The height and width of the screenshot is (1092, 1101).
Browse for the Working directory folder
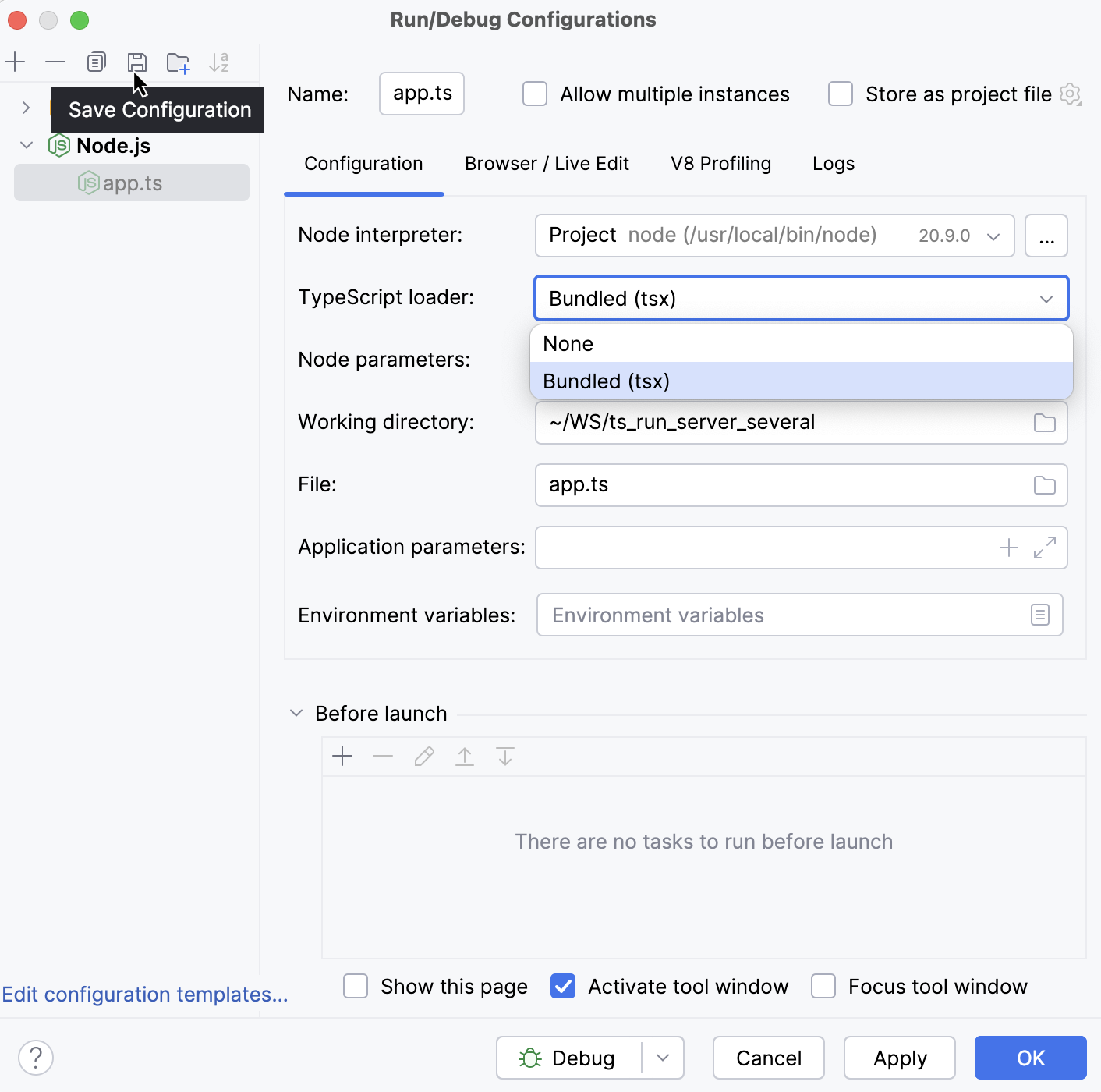click(1045, 423)
